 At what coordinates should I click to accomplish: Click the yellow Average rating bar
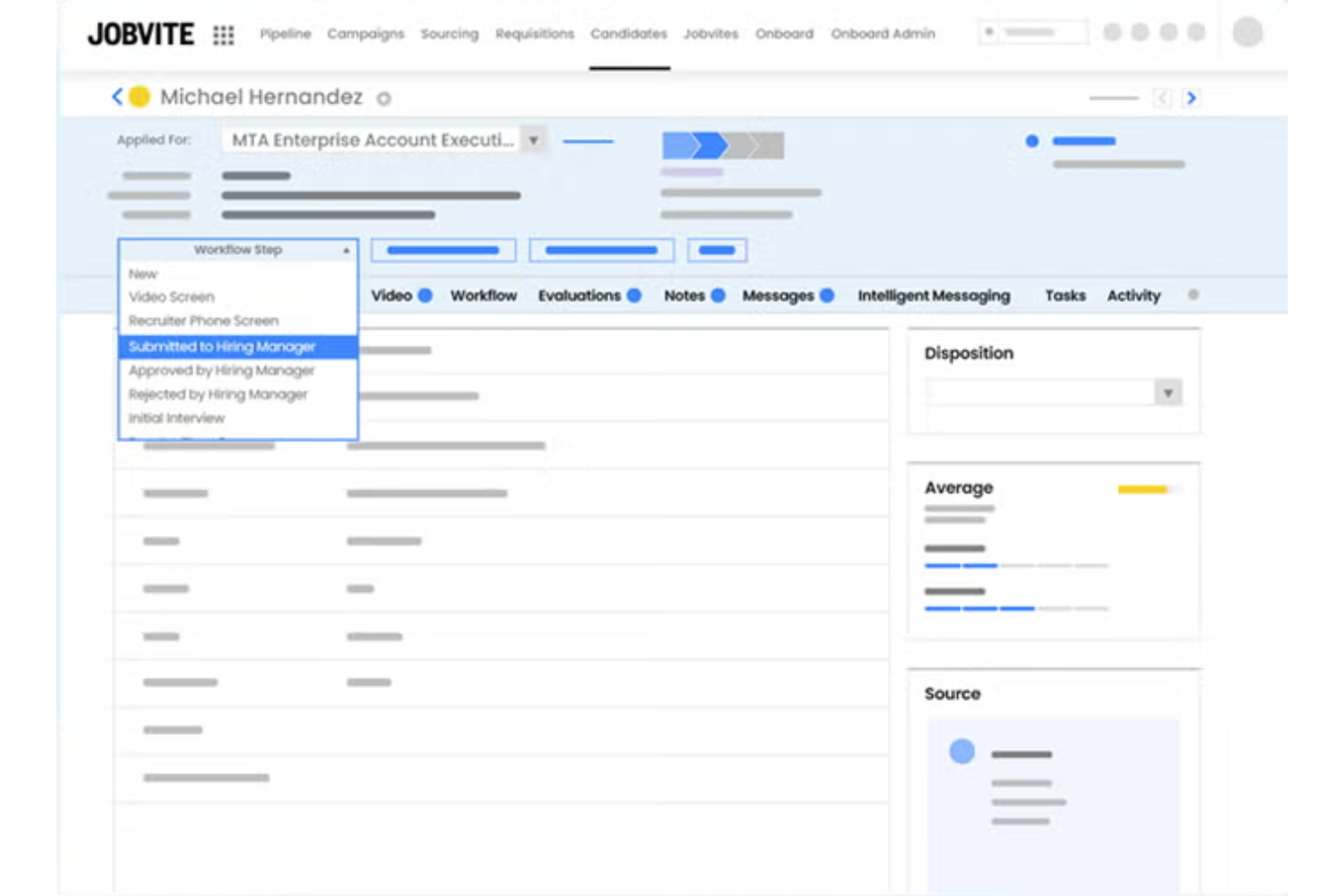point(1142,487)
